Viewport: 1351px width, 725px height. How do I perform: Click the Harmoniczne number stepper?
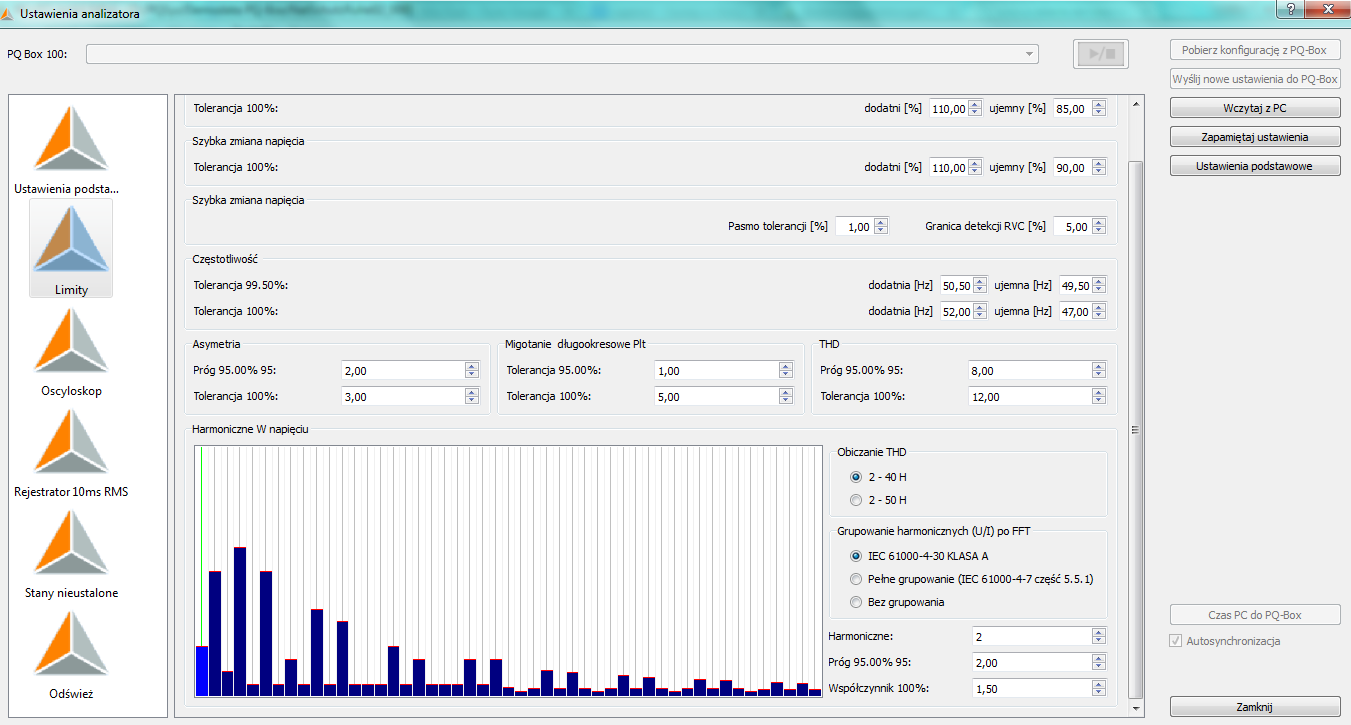coord(1099,636)
